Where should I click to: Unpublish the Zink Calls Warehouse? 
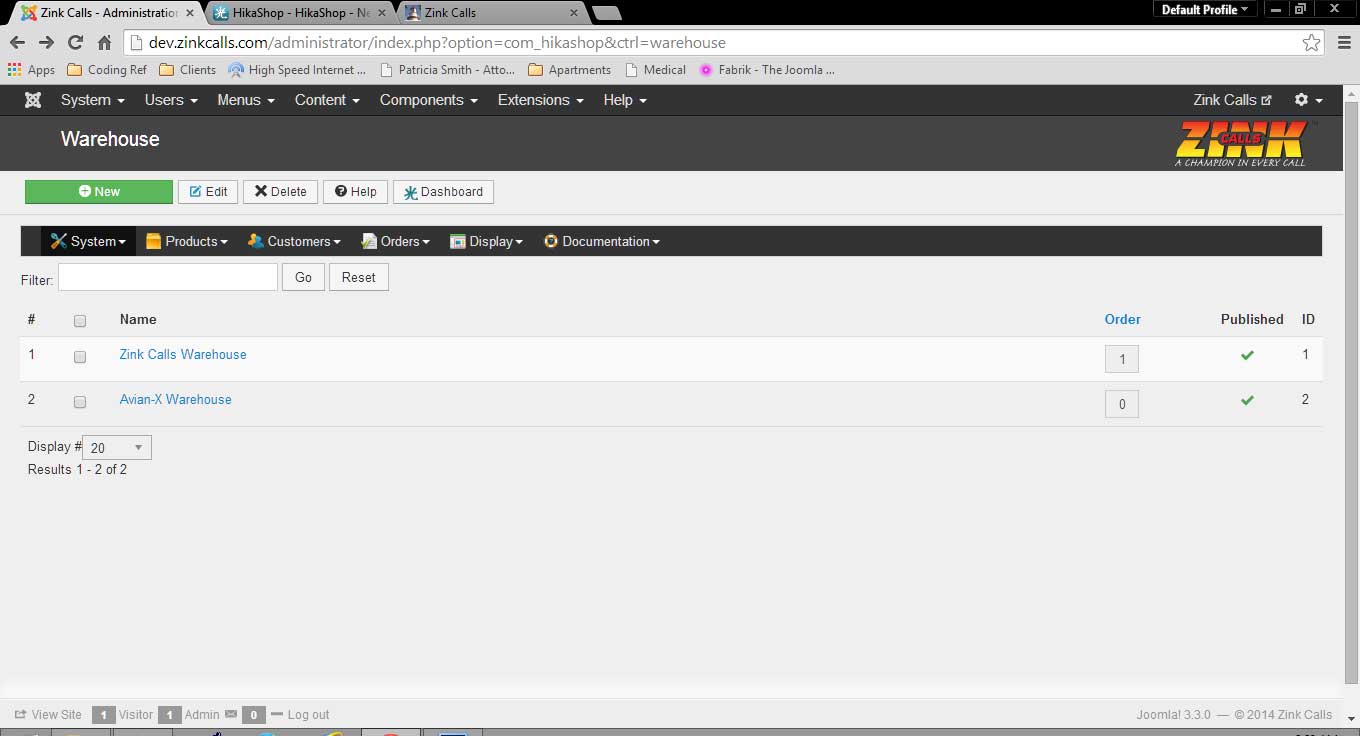click(x=1247, y=355)
